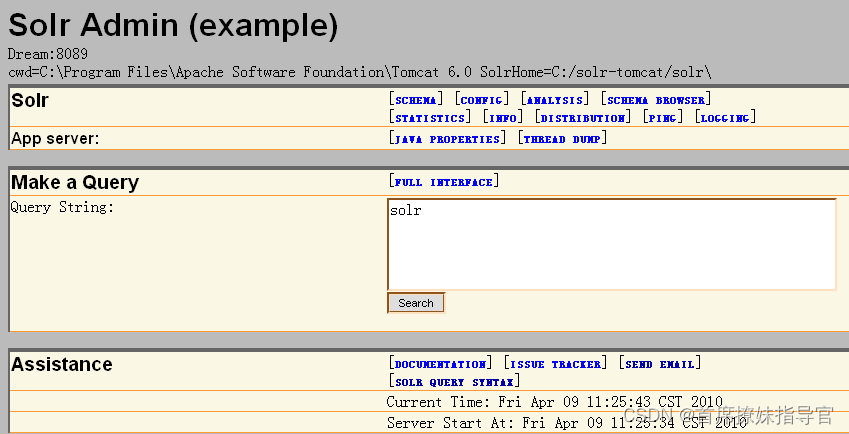Click the Solr Admin (example) heading
The image size is (849, 434).
pos(173,25)
